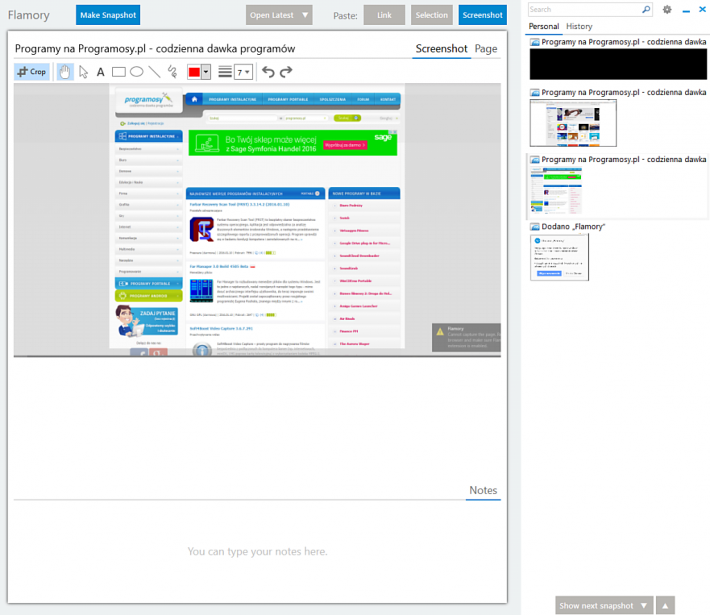
Task: Open the color picker dropdown arrow
Action: tap(206, 72)
